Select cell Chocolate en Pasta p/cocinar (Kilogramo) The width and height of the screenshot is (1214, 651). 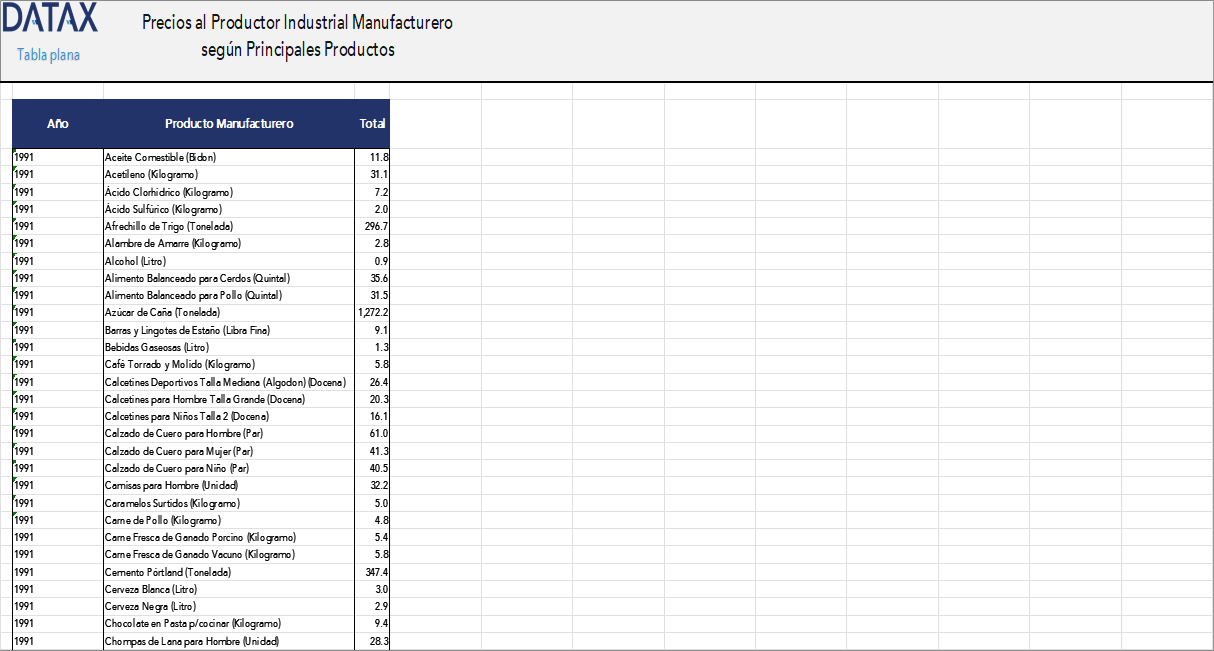pyautogui.click(x=229, y=623)
